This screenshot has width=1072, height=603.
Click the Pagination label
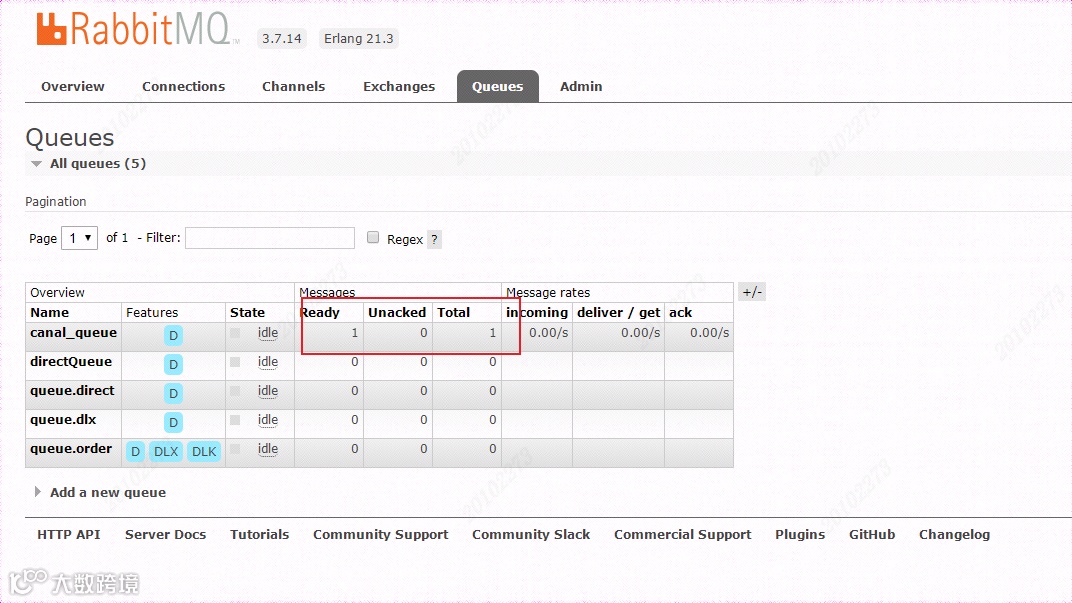click(x=56, y=202)
